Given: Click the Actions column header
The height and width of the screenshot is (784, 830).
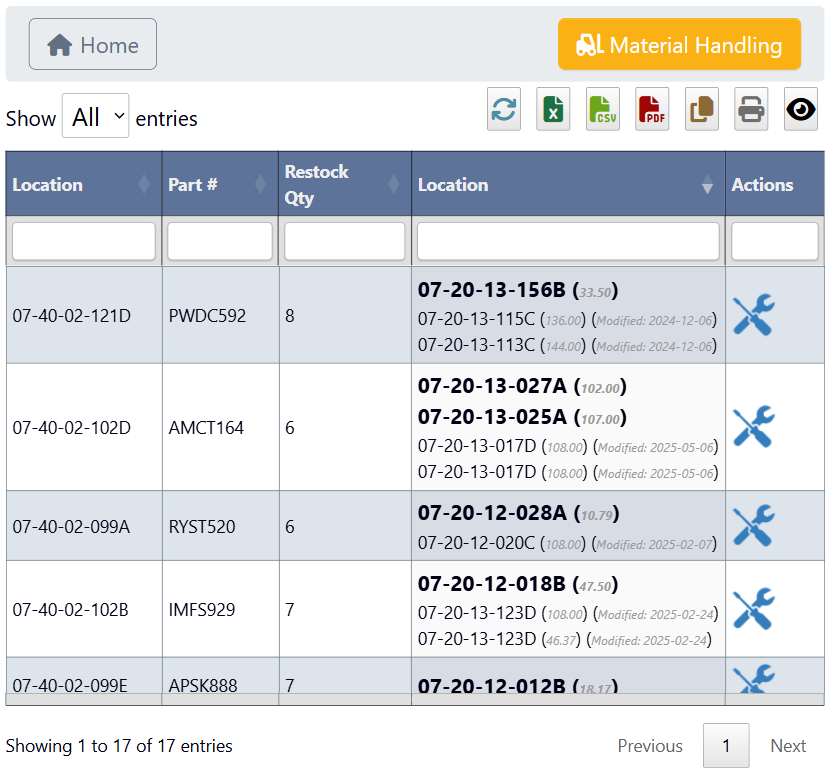Looking at the screenshot, I should (774, 184).
